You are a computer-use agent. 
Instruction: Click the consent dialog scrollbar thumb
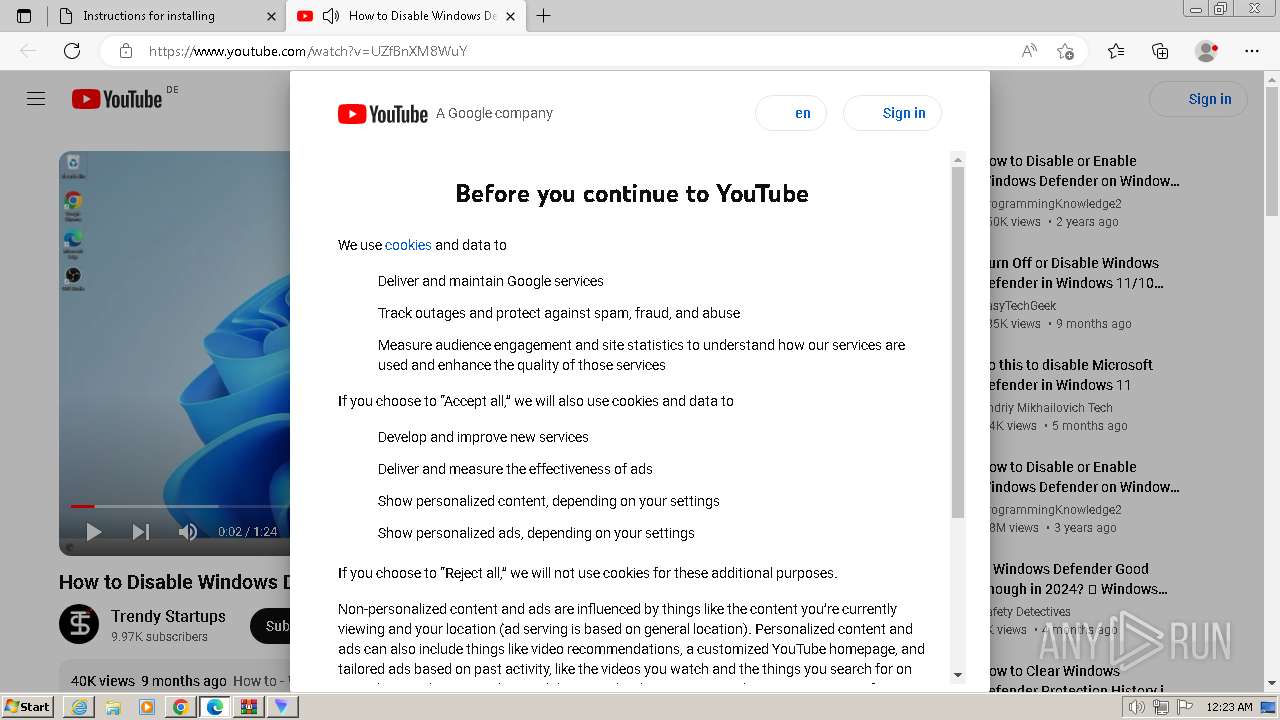coord(958,340)
